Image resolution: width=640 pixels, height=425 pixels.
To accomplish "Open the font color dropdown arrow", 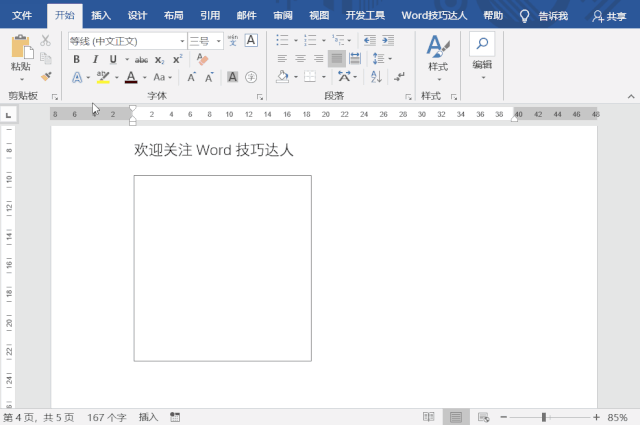I will (x=144, y=77).
